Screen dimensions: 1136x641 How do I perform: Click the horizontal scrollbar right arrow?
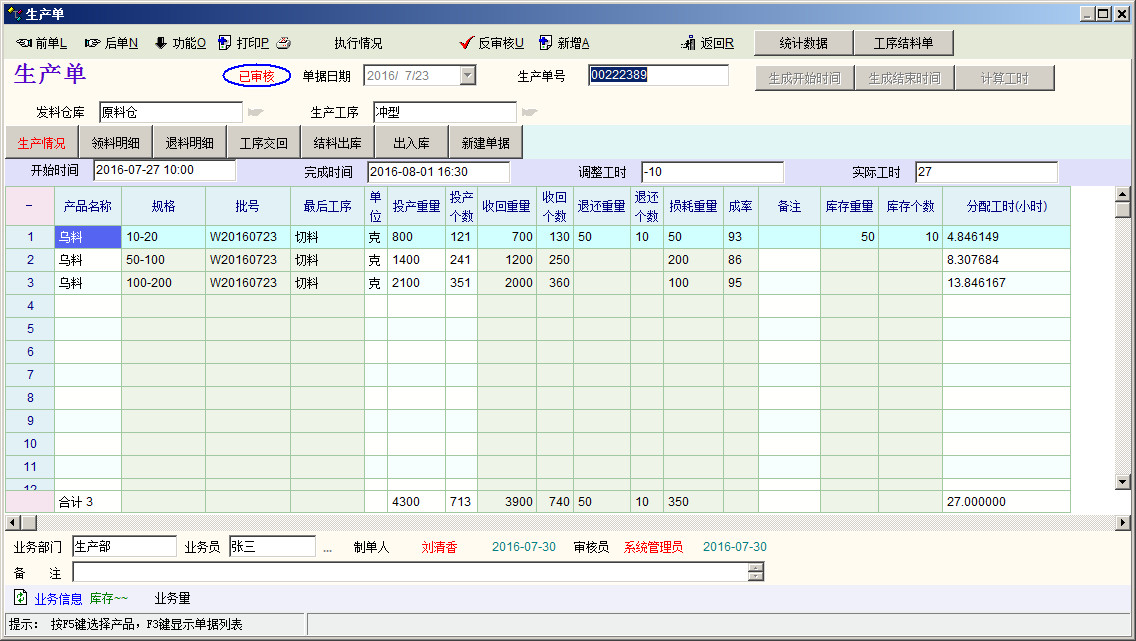(x=1124, y=523)
